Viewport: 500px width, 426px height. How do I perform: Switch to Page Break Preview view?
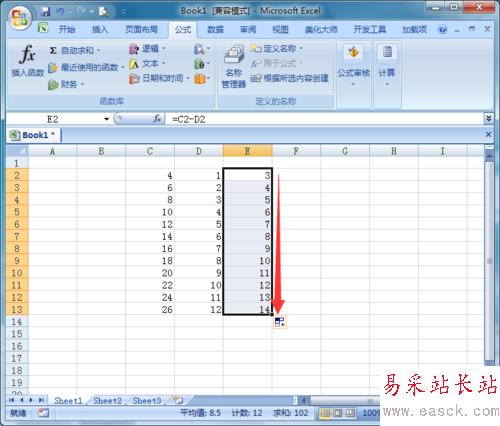point(350,413)
